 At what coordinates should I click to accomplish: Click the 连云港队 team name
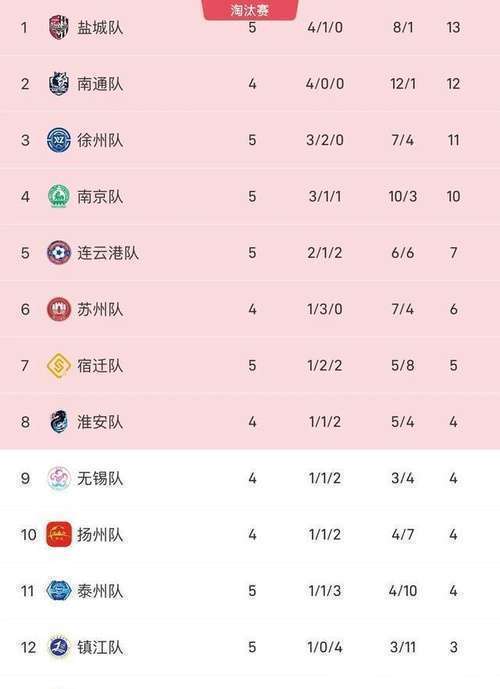tap(108, 253)
